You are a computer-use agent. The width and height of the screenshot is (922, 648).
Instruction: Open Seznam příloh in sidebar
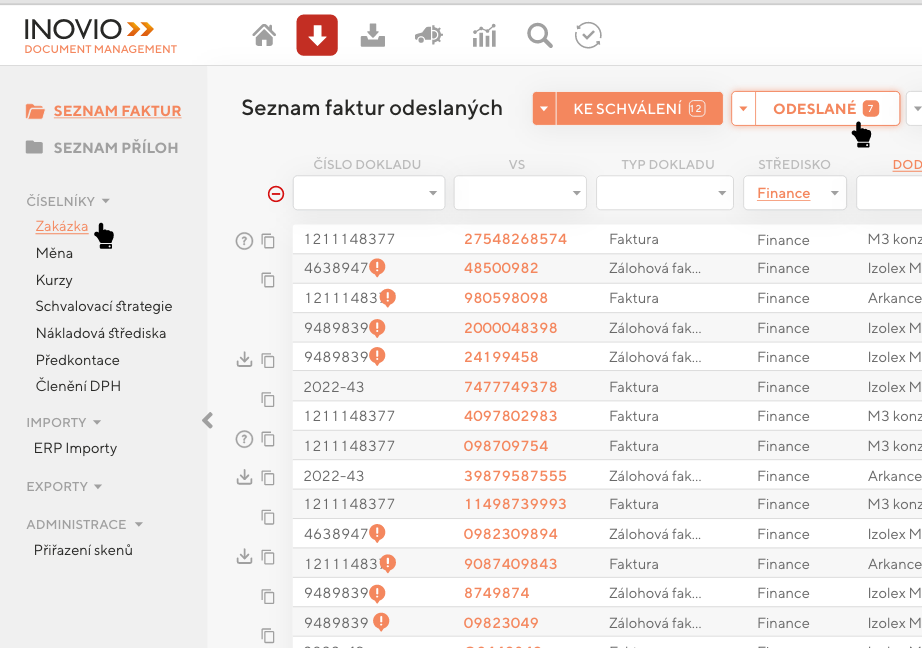point(115,148)
